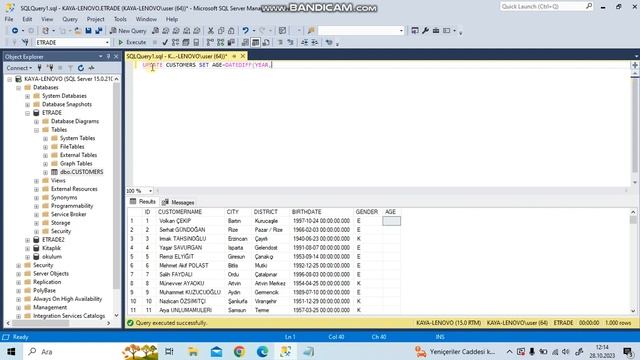
Task: Click the Execute query button
Action: click(x=132, y=42)
